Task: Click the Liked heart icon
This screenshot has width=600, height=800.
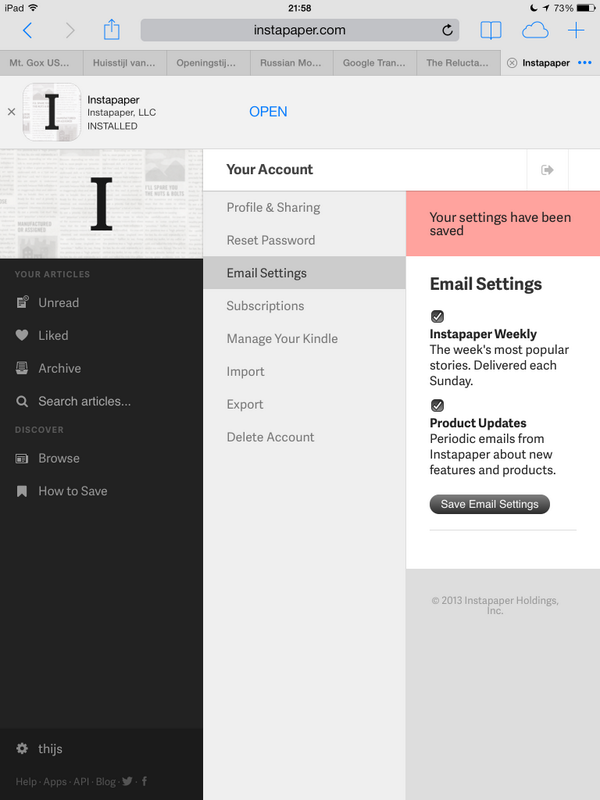Action: coord(22,335)
